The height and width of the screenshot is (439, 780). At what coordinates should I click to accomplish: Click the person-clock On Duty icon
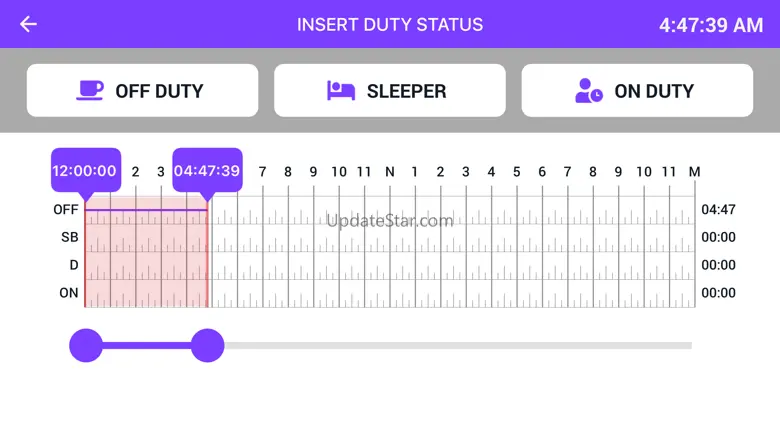pyautogui.click(x=589, y=91)
